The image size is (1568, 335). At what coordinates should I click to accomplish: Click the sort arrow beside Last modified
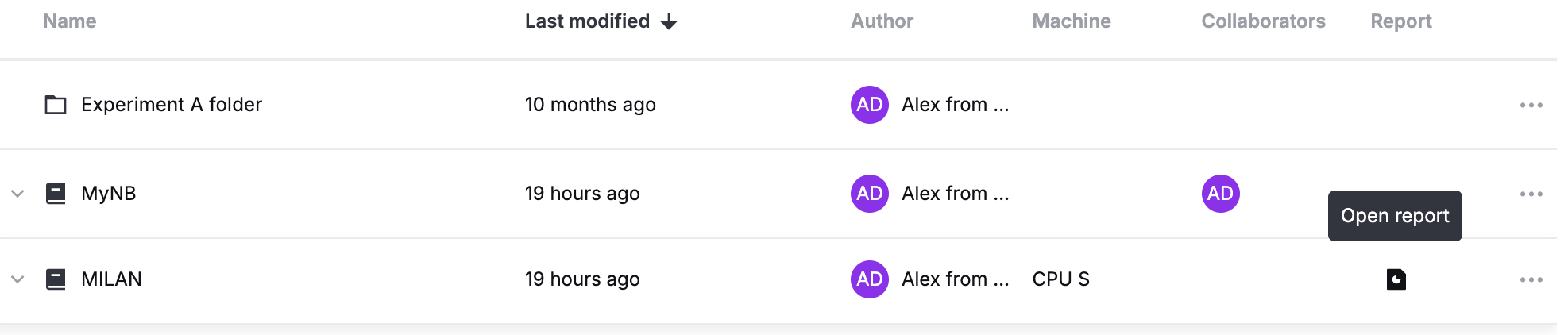click(669, 22)
